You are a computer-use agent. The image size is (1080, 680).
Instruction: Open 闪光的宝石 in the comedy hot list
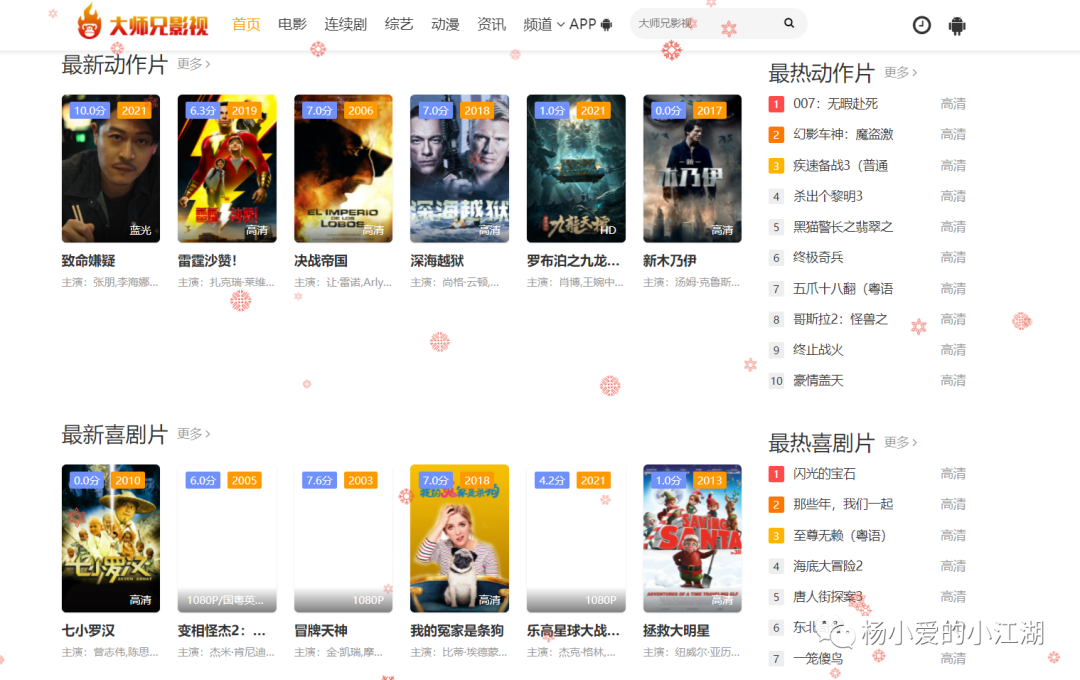coord(824,474)
